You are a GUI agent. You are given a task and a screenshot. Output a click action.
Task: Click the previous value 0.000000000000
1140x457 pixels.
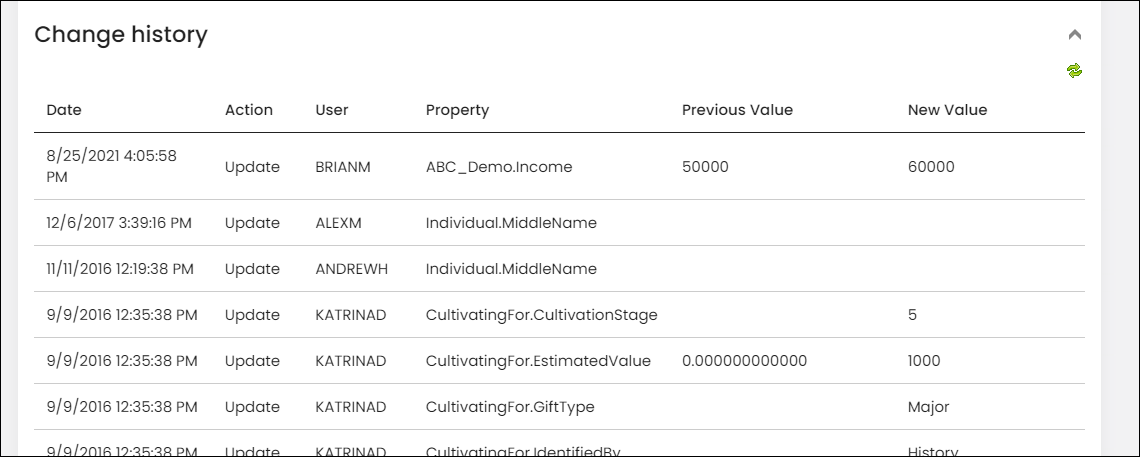coord(744,360)
